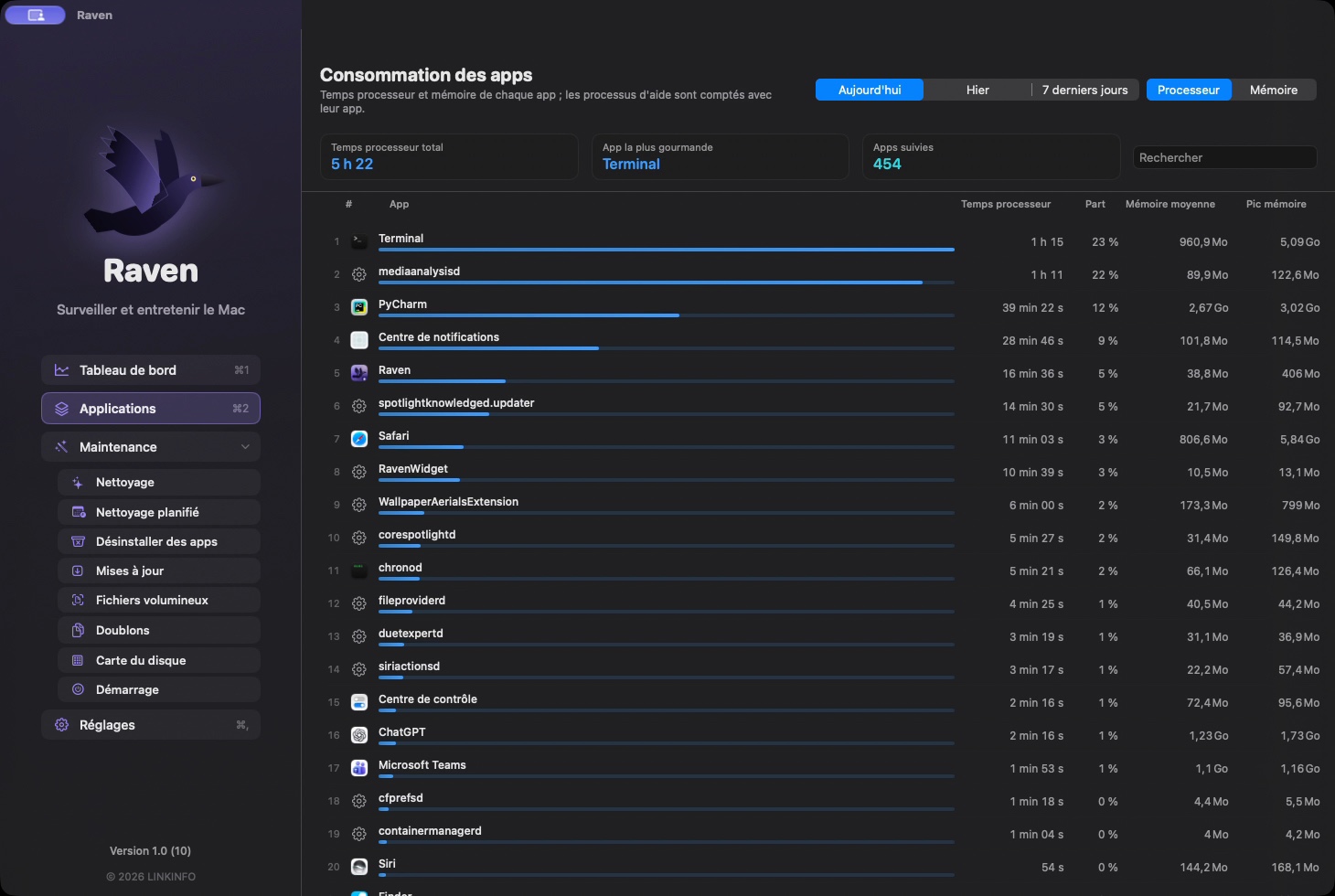
Task: Click the 5,09 Go peak memory value
Action: tap(1299, 242)
